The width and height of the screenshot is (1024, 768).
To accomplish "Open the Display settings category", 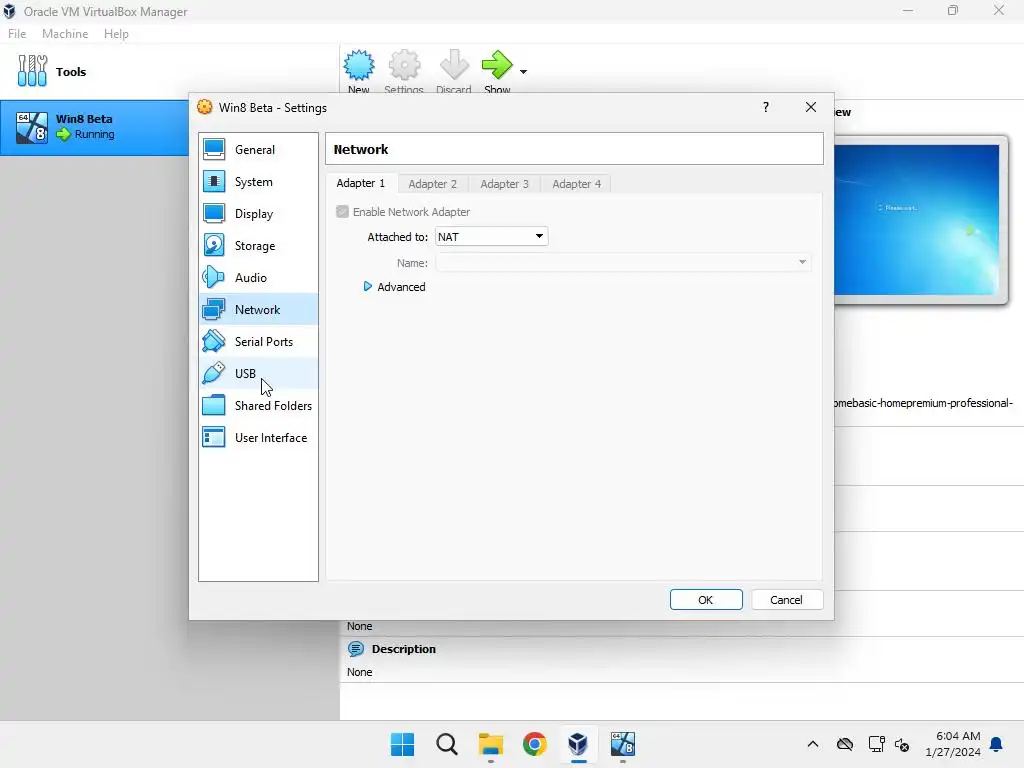I will coord(258,214).
